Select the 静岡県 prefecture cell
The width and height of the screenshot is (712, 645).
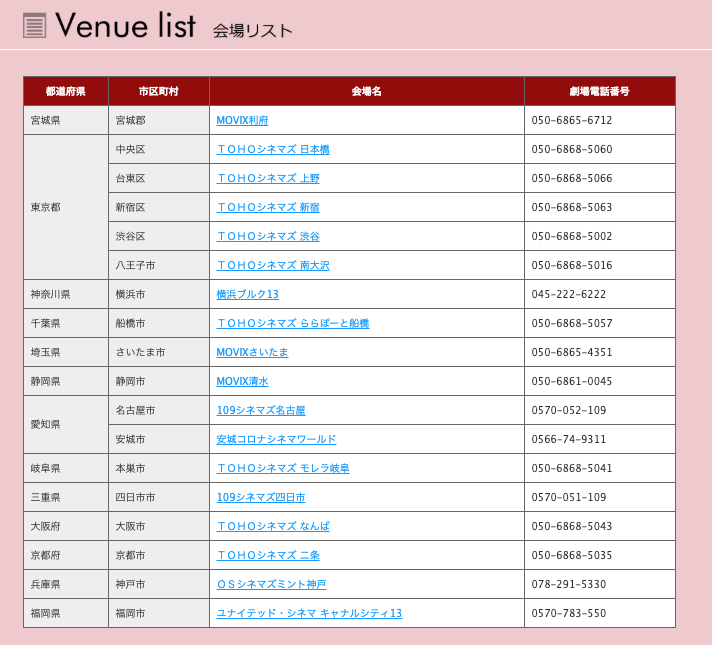coord(66,382)
